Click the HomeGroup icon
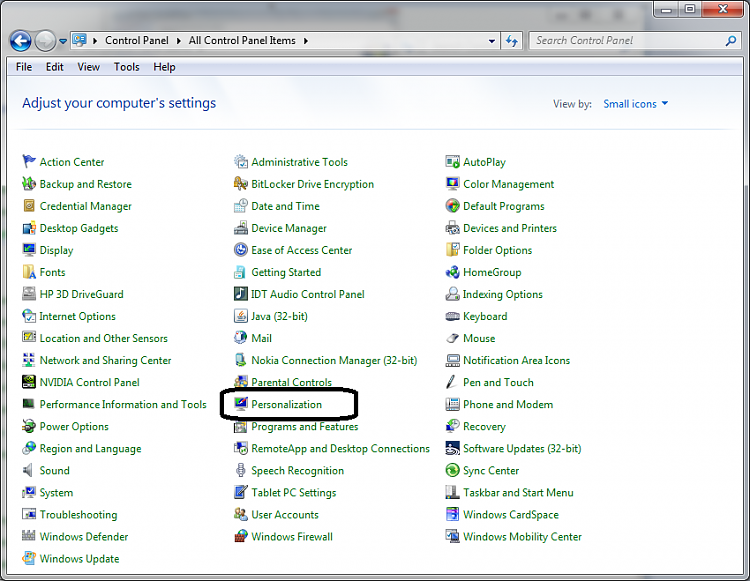The image size is (750, 581). tap(452, 272)
